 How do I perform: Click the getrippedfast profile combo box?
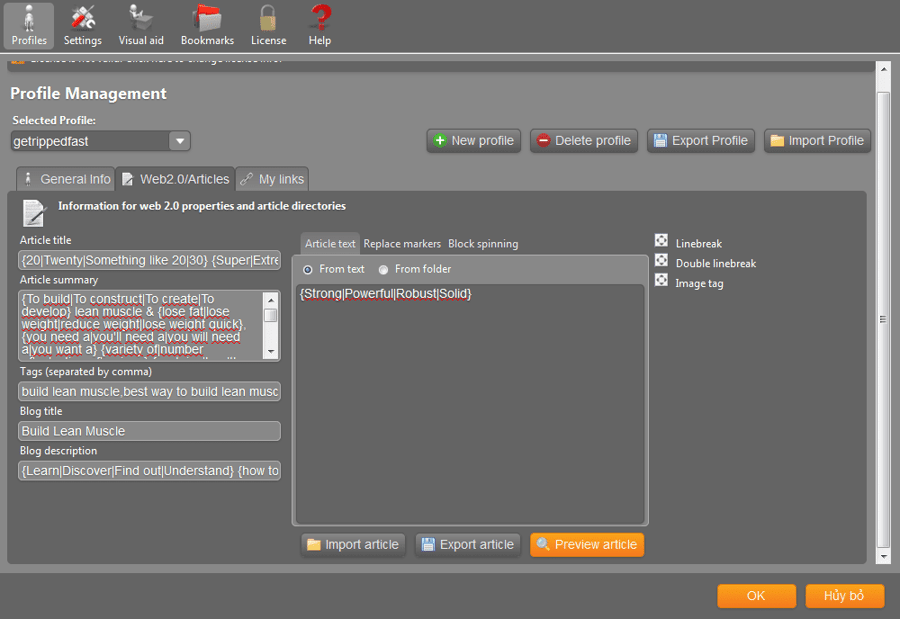100,141
